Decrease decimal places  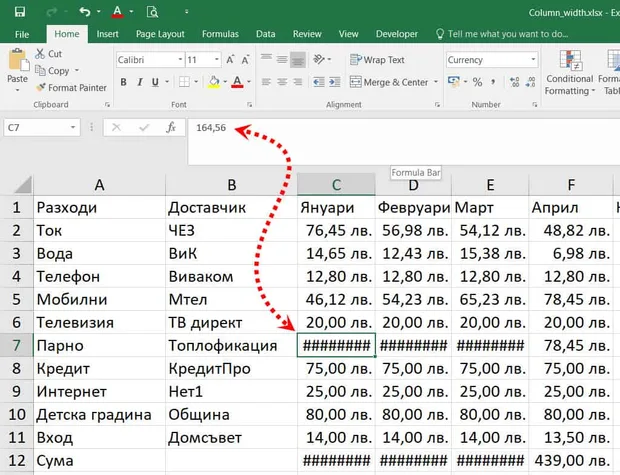(531, 82)
